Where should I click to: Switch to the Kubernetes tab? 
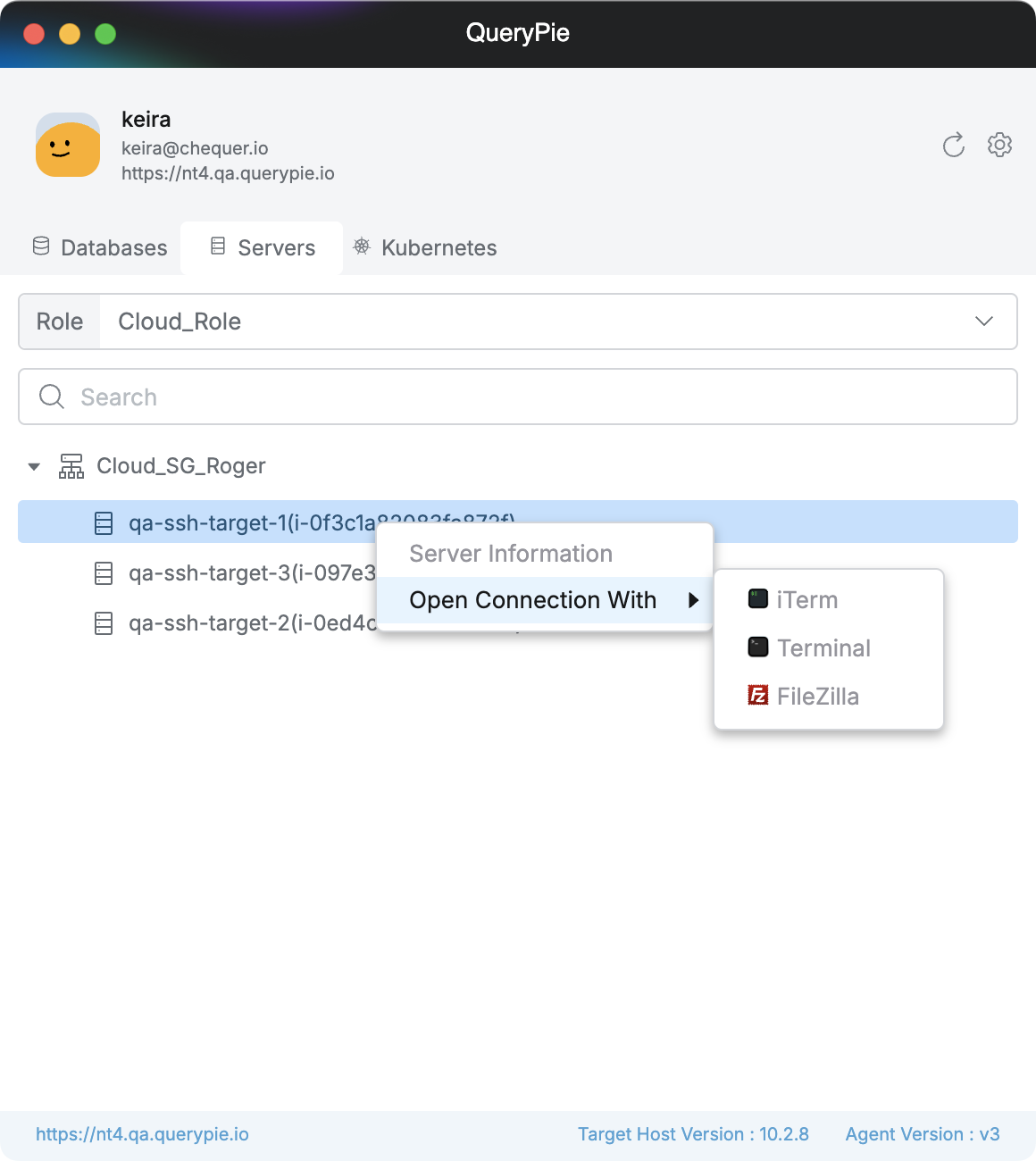click(425, 247)
